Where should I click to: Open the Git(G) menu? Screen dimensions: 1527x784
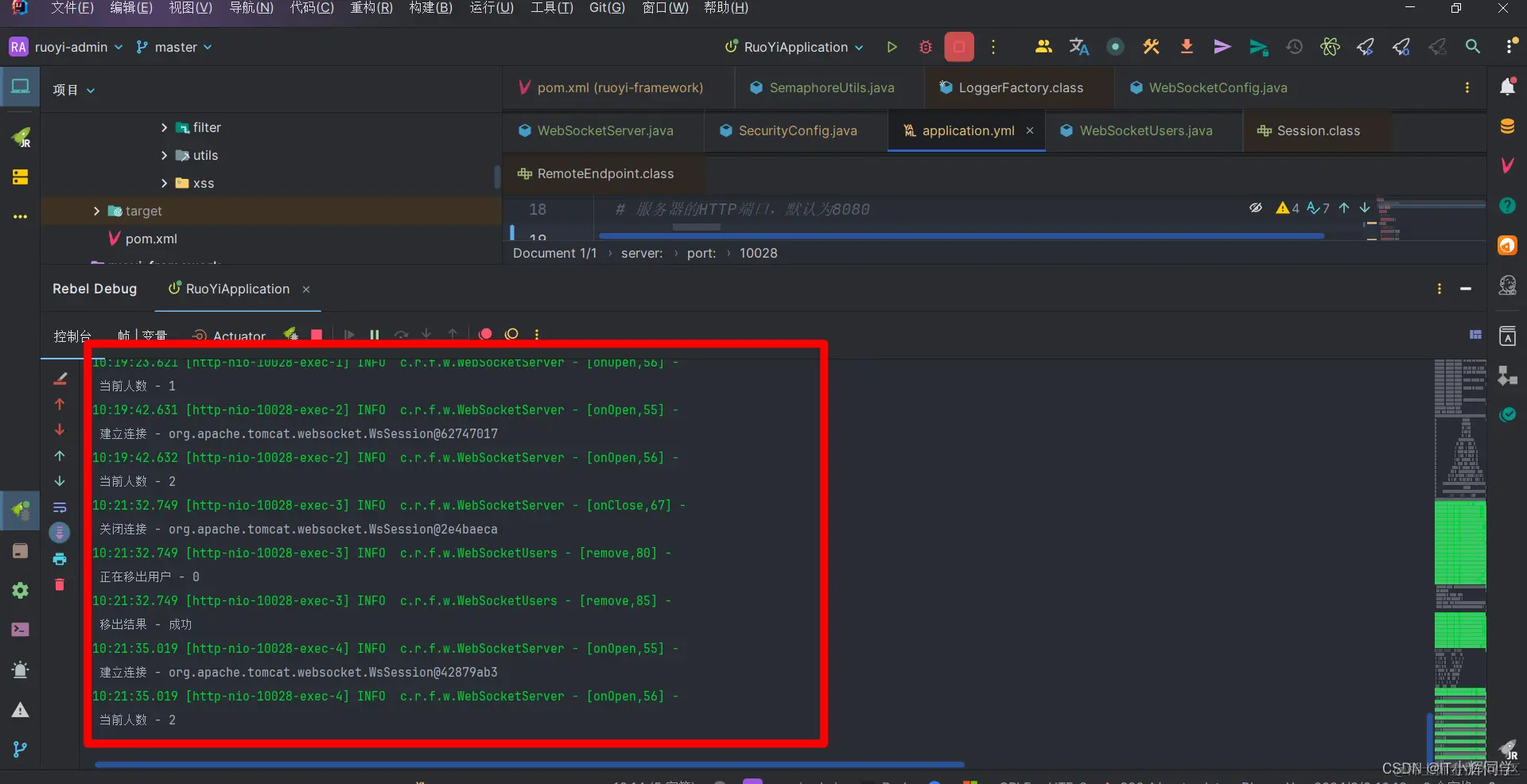click(x=607, y=8)
